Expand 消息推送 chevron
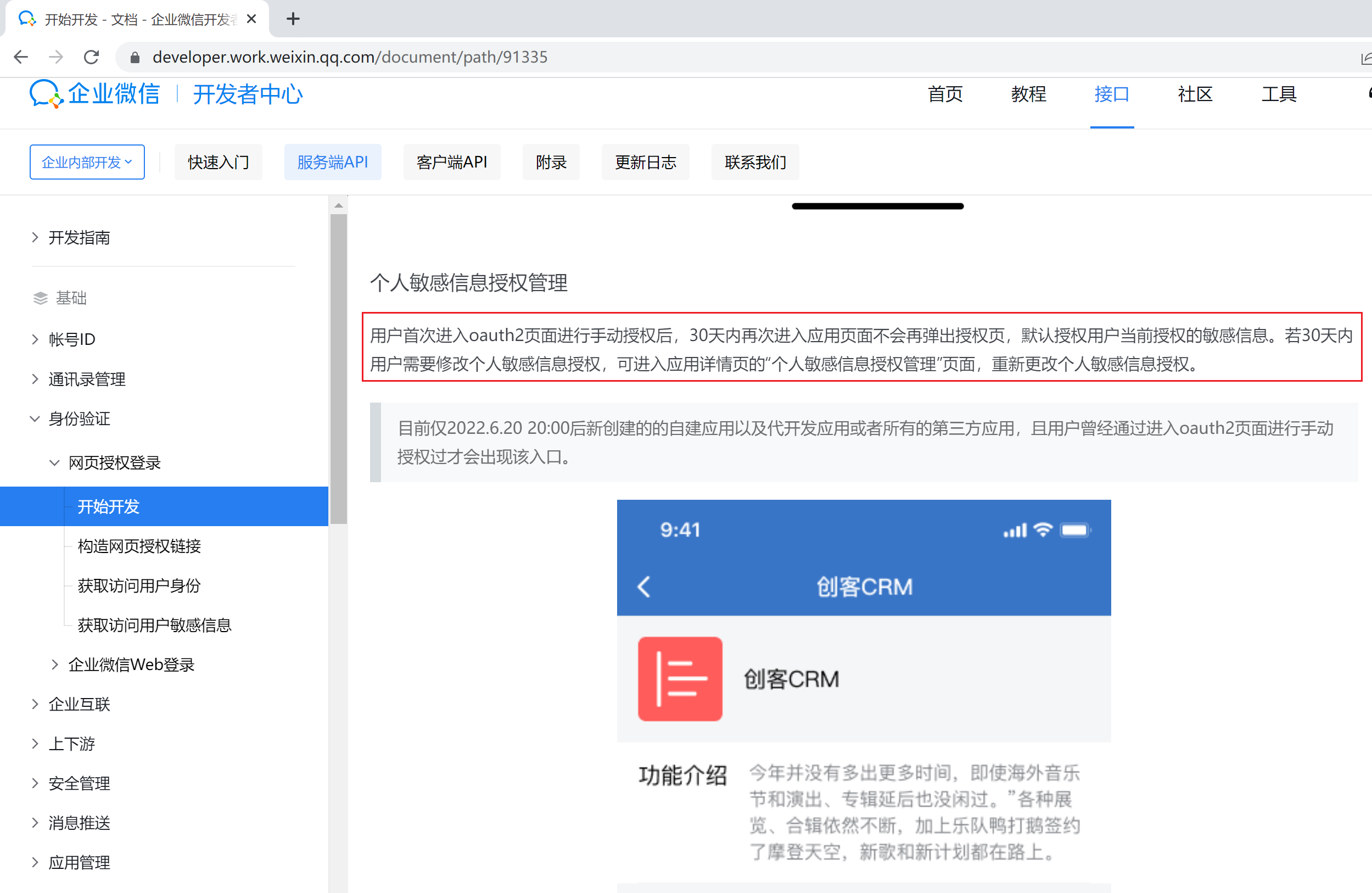Viewport: 1372px width, 893px height. pyautogui.click(x=35, y=823)
